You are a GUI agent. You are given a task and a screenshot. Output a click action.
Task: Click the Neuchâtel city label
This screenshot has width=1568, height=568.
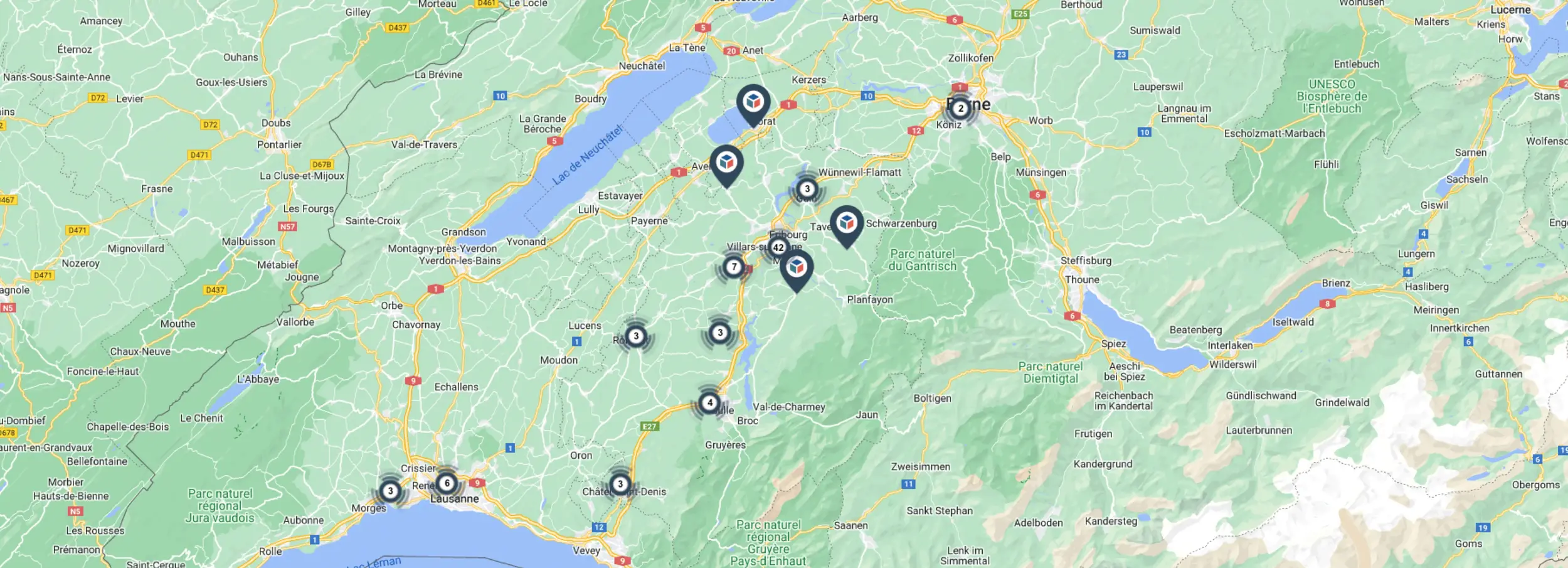(x=642, y=66)
